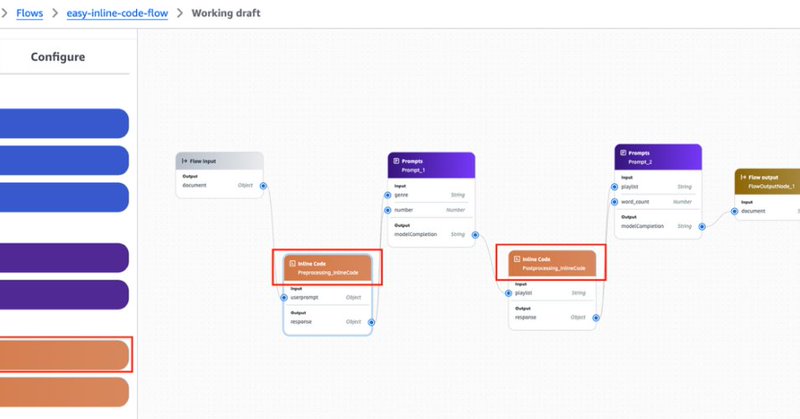The width and height of the screenshot is (800, 419).
Task: Click the Preprocessing userprompt input port
Action: (284, 298)
